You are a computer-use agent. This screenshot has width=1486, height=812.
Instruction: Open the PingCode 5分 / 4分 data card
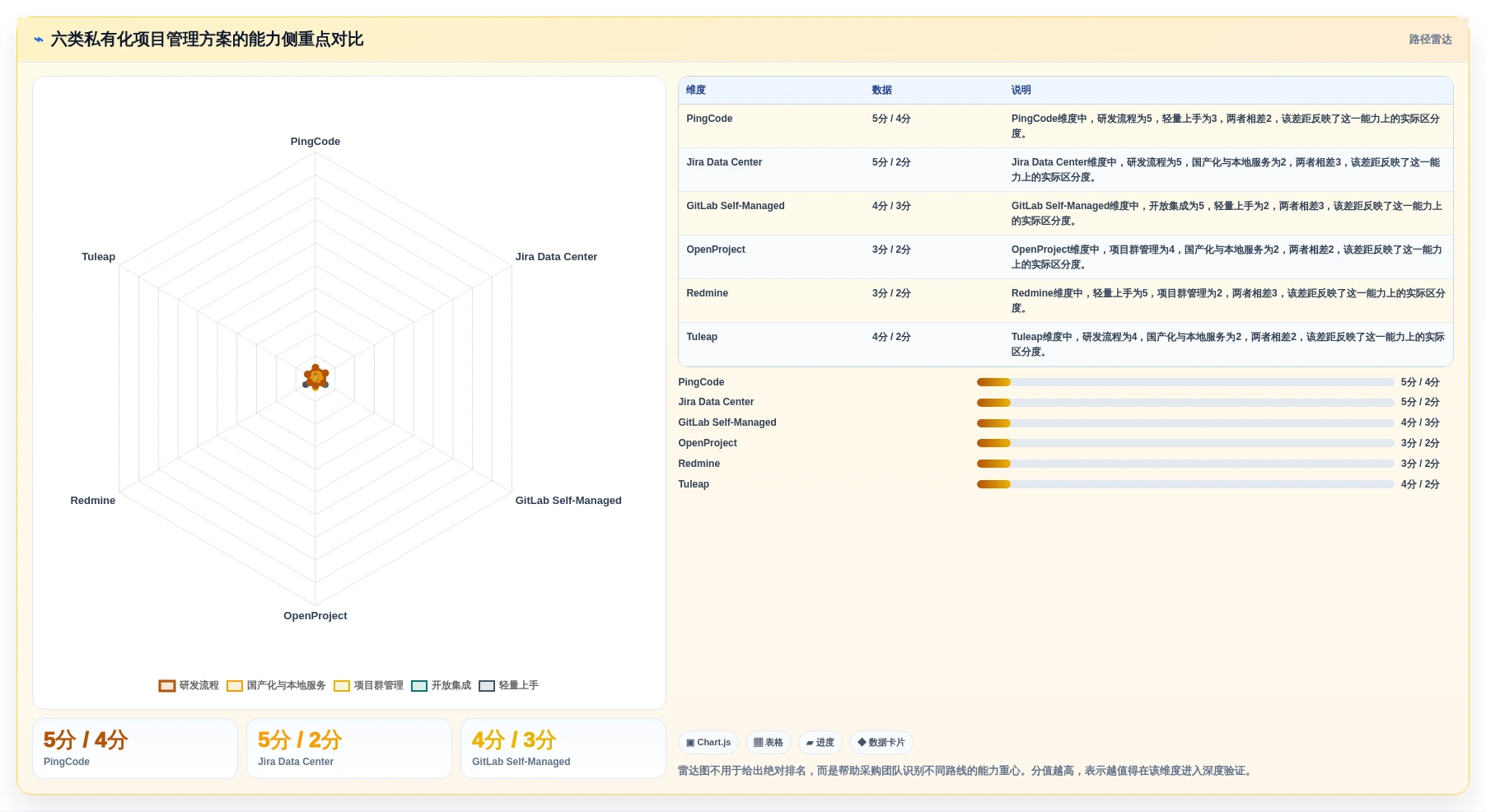135,749
